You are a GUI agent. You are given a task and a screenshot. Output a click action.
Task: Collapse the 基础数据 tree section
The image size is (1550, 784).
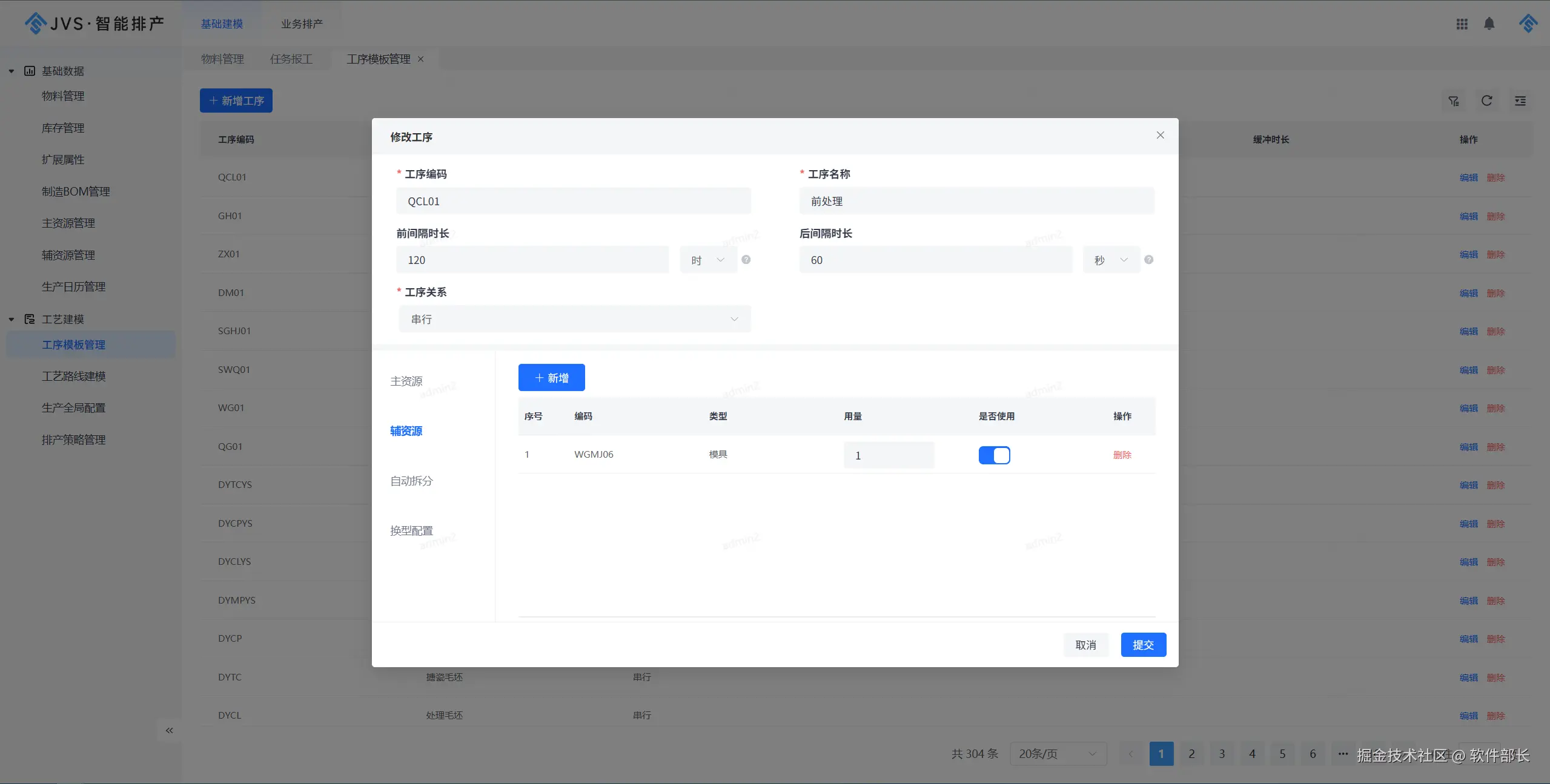[x=12, y=71]
